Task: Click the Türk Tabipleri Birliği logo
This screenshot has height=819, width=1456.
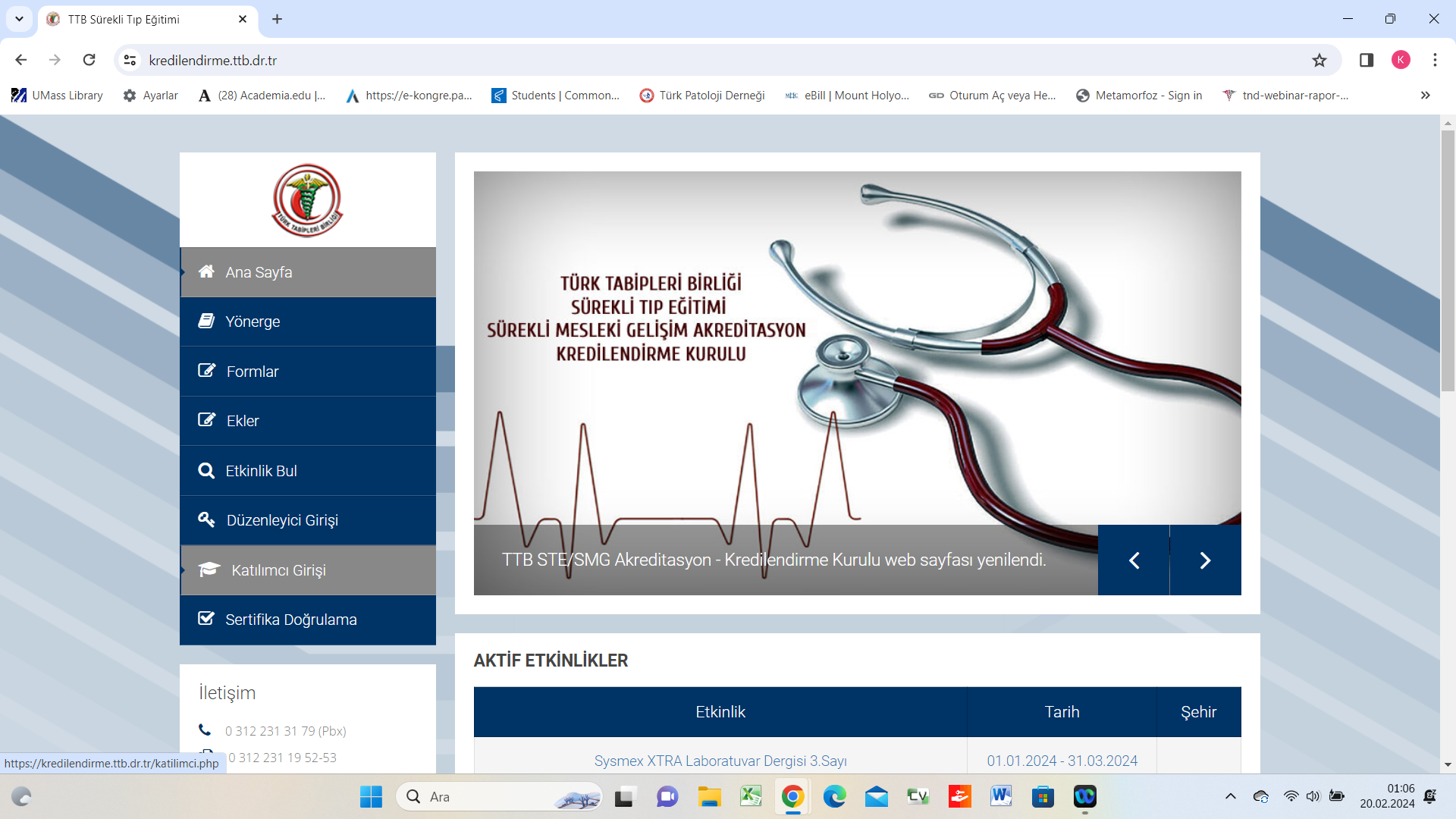Action: click(x=307, y=201)
